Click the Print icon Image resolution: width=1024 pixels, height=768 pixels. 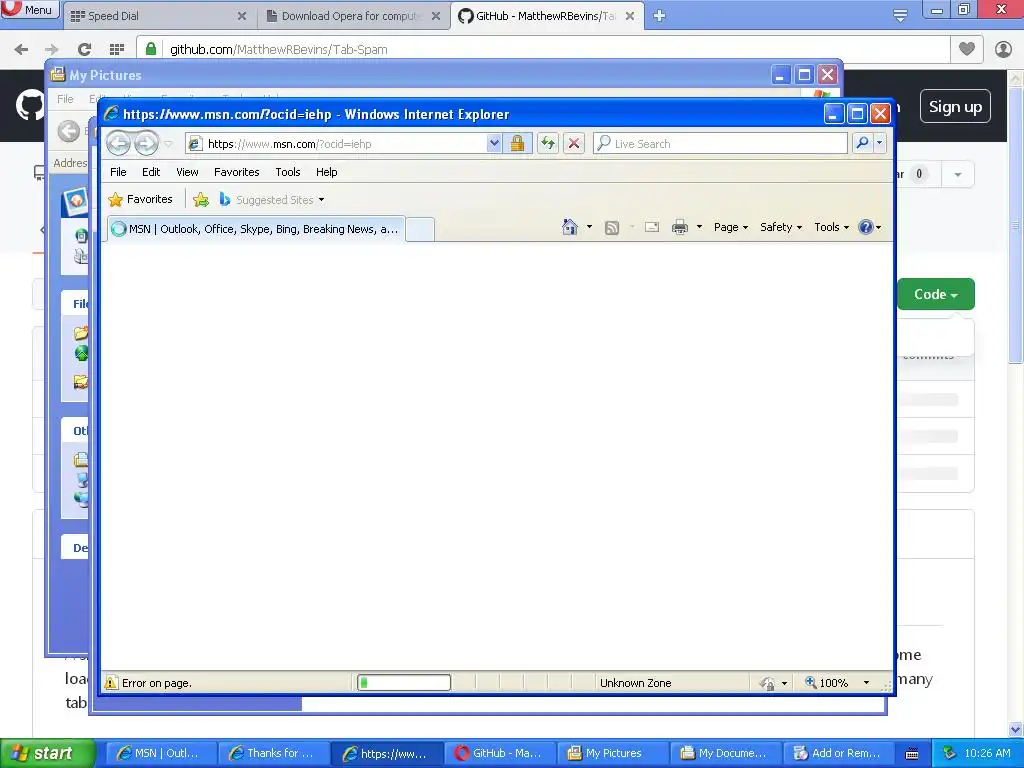click(680, 227)
